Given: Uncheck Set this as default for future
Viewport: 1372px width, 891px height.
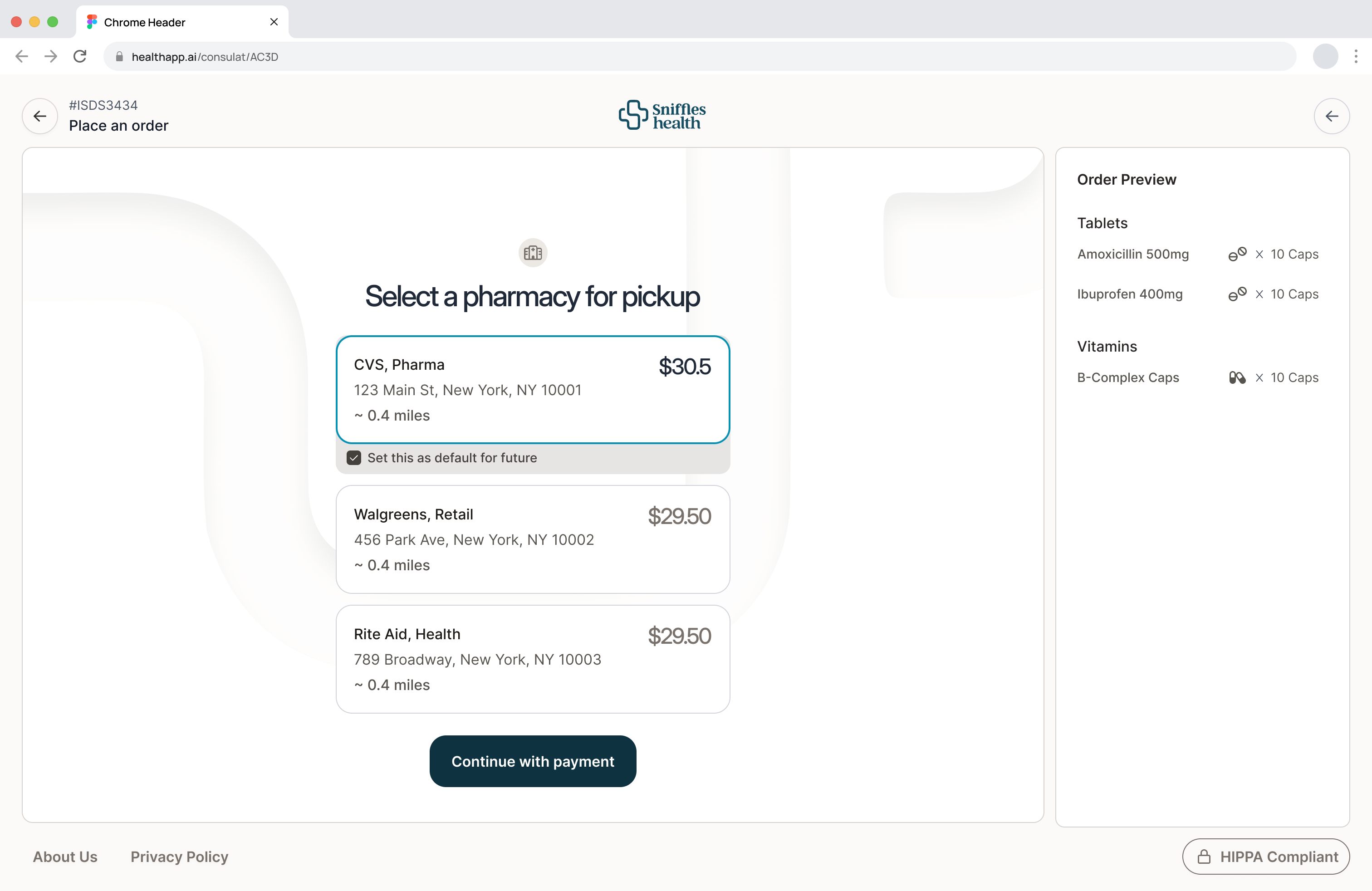Looking at the screenshot, I should point(353,457).
